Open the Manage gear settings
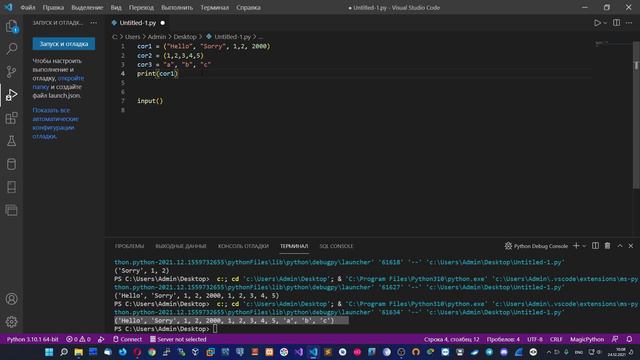Screen dimensions: 640x360 [x=11, y=322]
